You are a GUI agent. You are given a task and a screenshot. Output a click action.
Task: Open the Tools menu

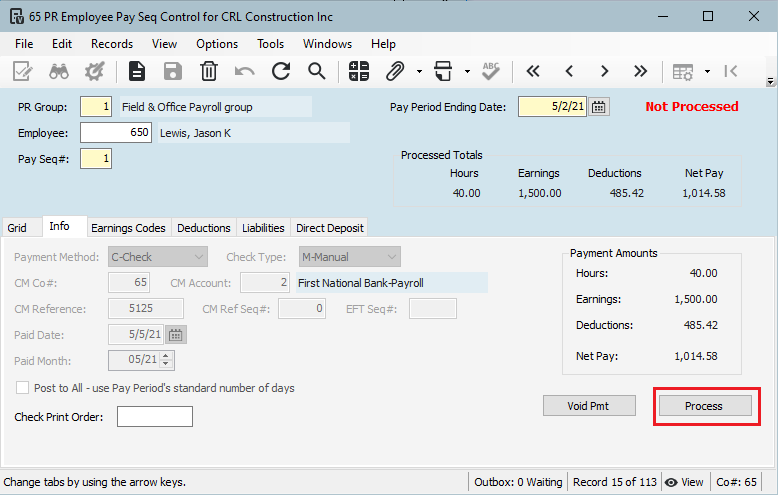click(270, 44)
